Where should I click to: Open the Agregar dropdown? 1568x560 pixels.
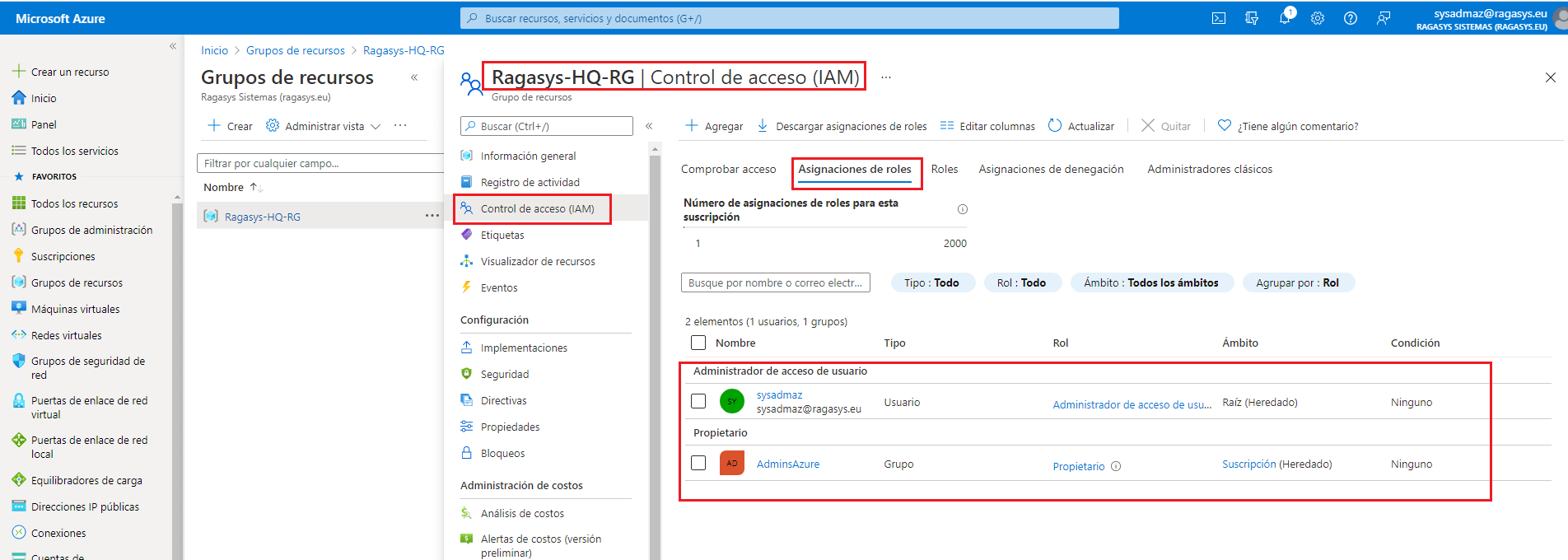[714, 126]
